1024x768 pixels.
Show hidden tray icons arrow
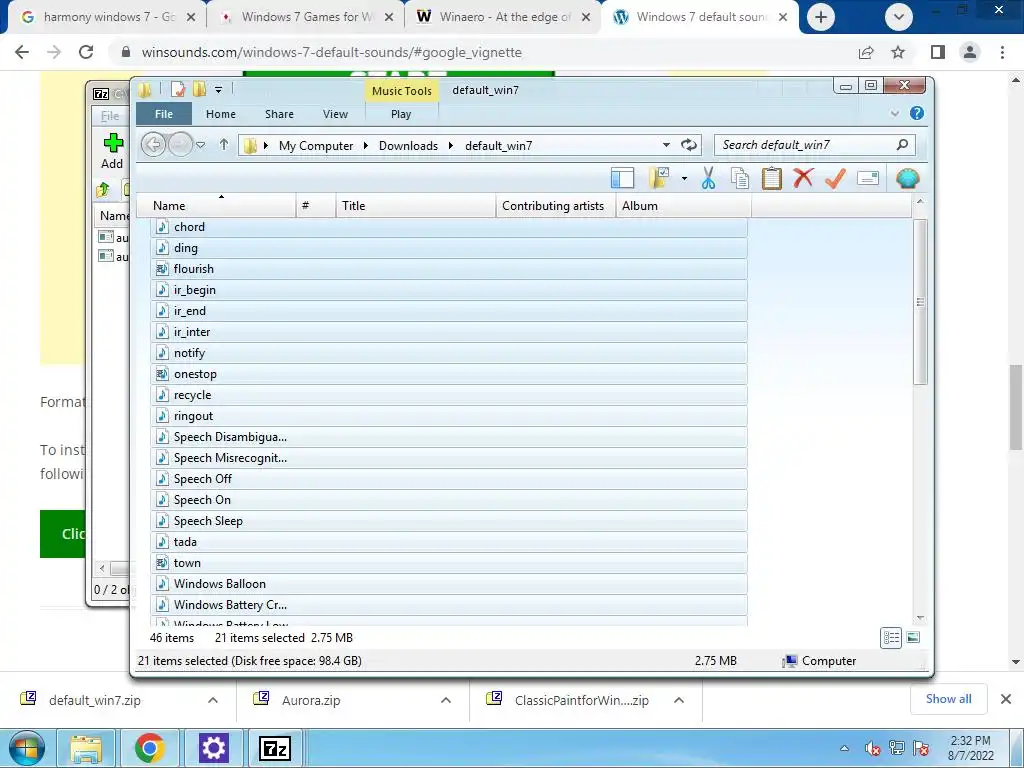(x=844, y=748)
